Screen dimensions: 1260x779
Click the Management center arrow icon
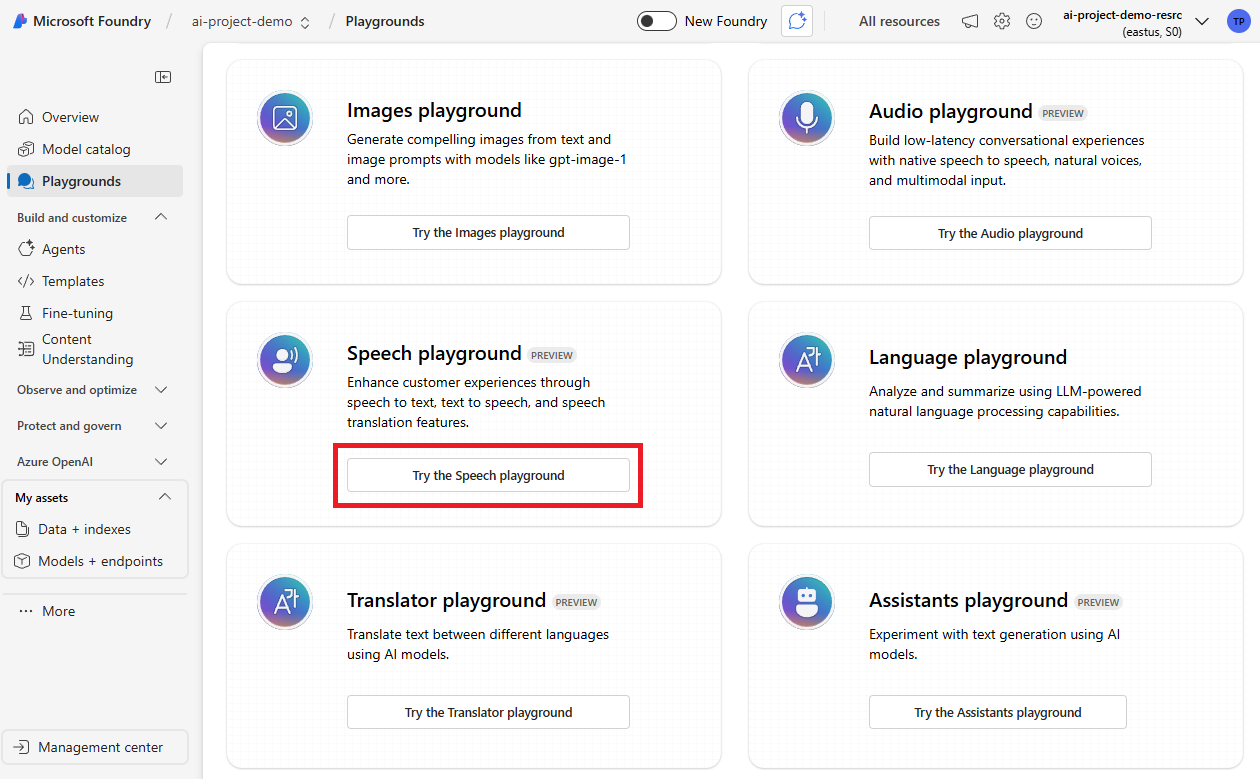point(22,747)
